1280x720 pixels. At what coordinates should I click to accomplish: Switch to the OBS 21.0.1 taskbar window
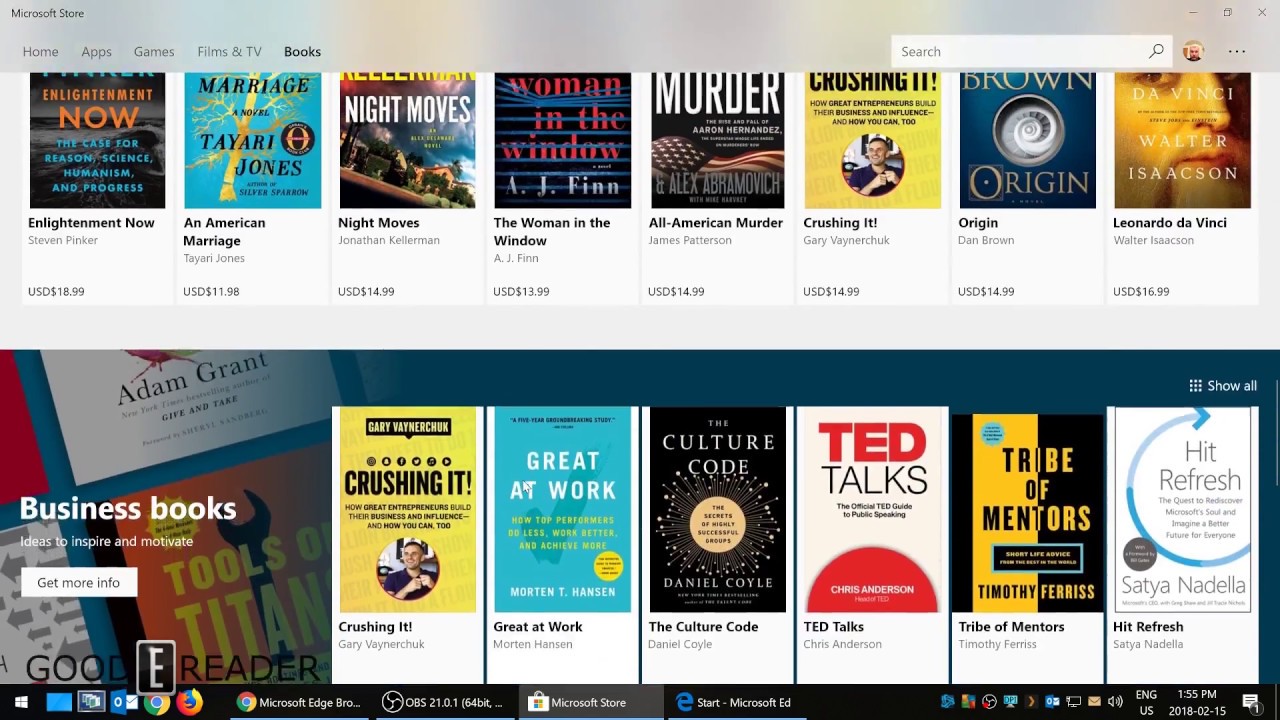(444, 702)
